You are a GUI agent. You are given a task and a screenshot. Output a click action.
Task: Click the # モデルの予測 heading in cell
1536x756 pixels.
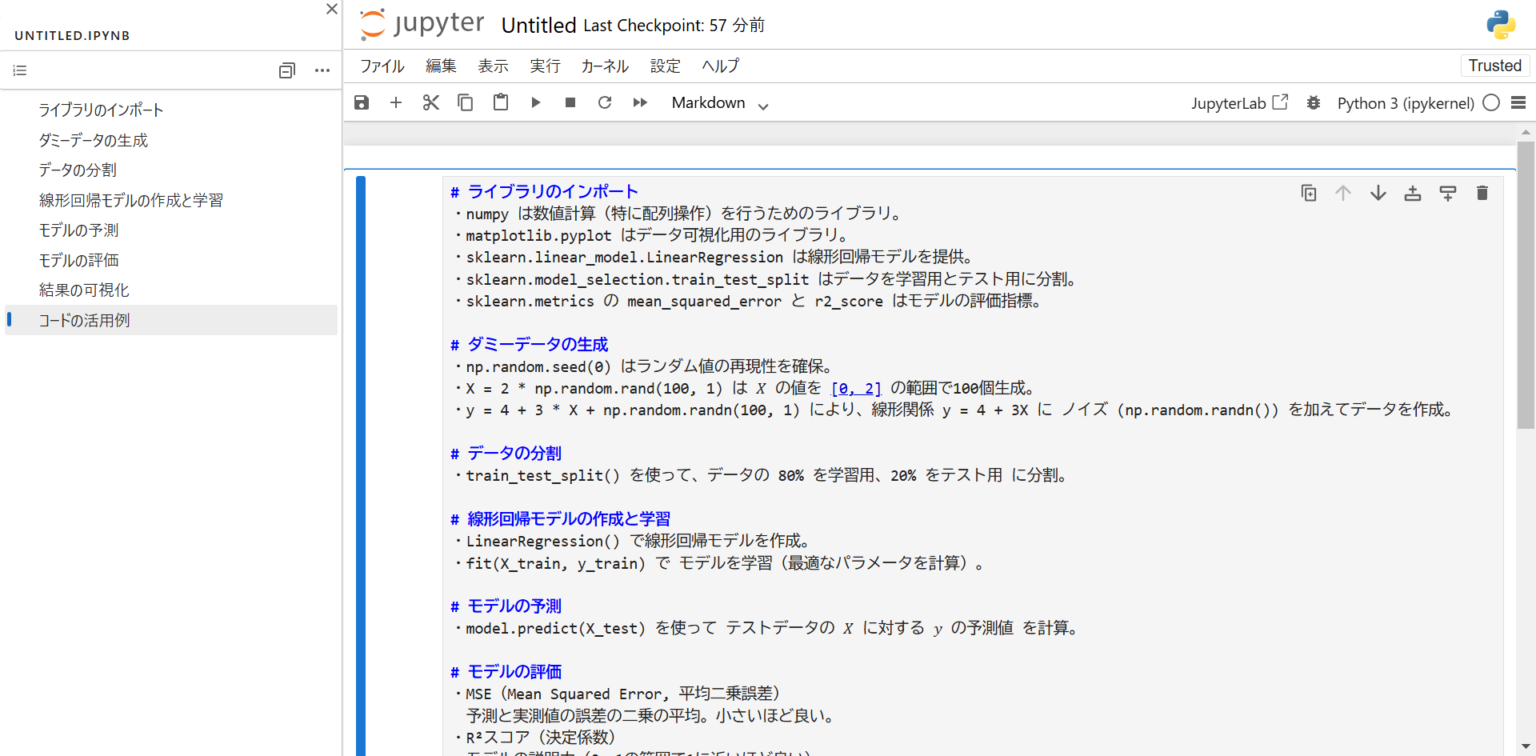[x=506, y=606]
